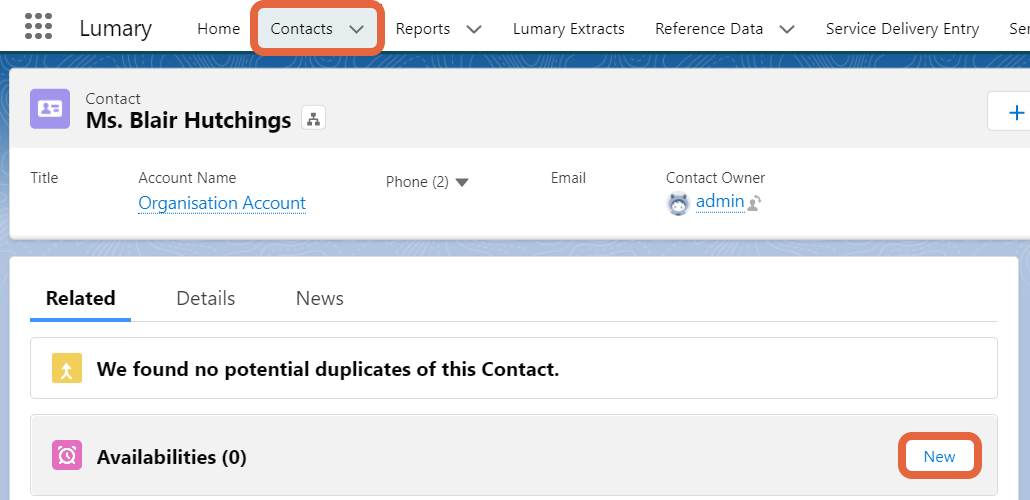Switch to the News tab
Screen dimensions: 1030x500
click(x=320, y=298)
